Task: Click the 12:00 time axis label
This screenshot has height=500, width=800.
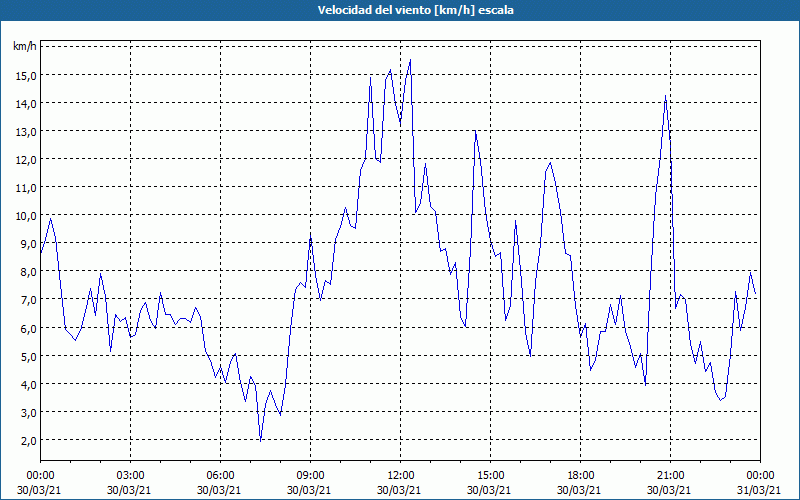Action: click(401, 476)
